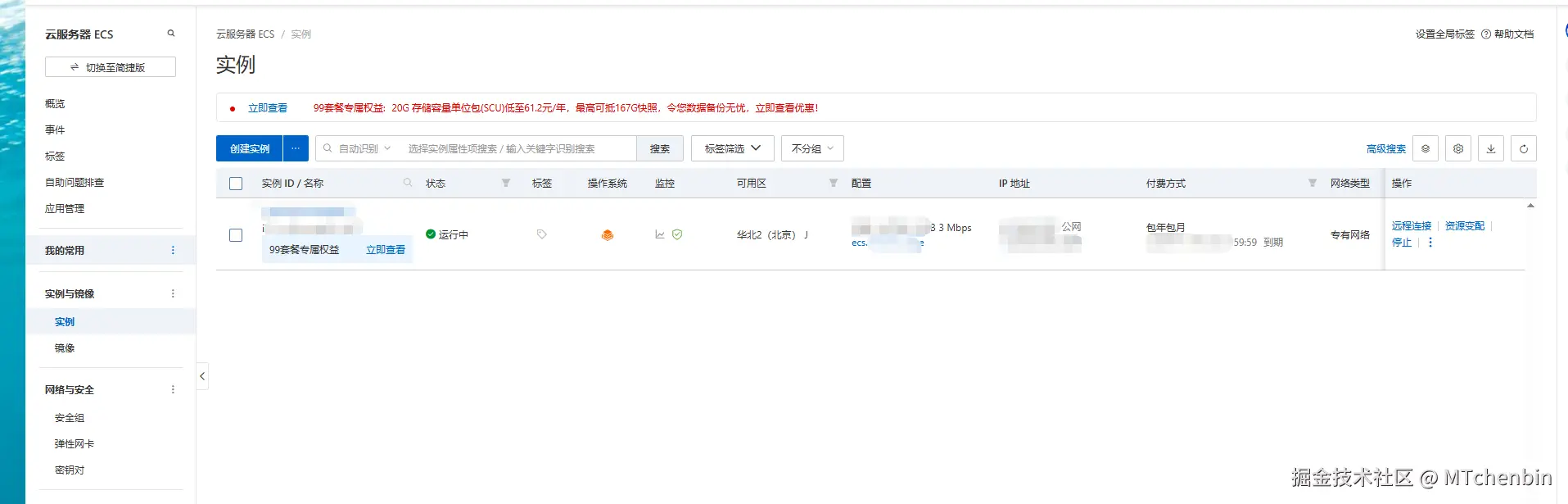Click 切换至简捷版 button

111,67
